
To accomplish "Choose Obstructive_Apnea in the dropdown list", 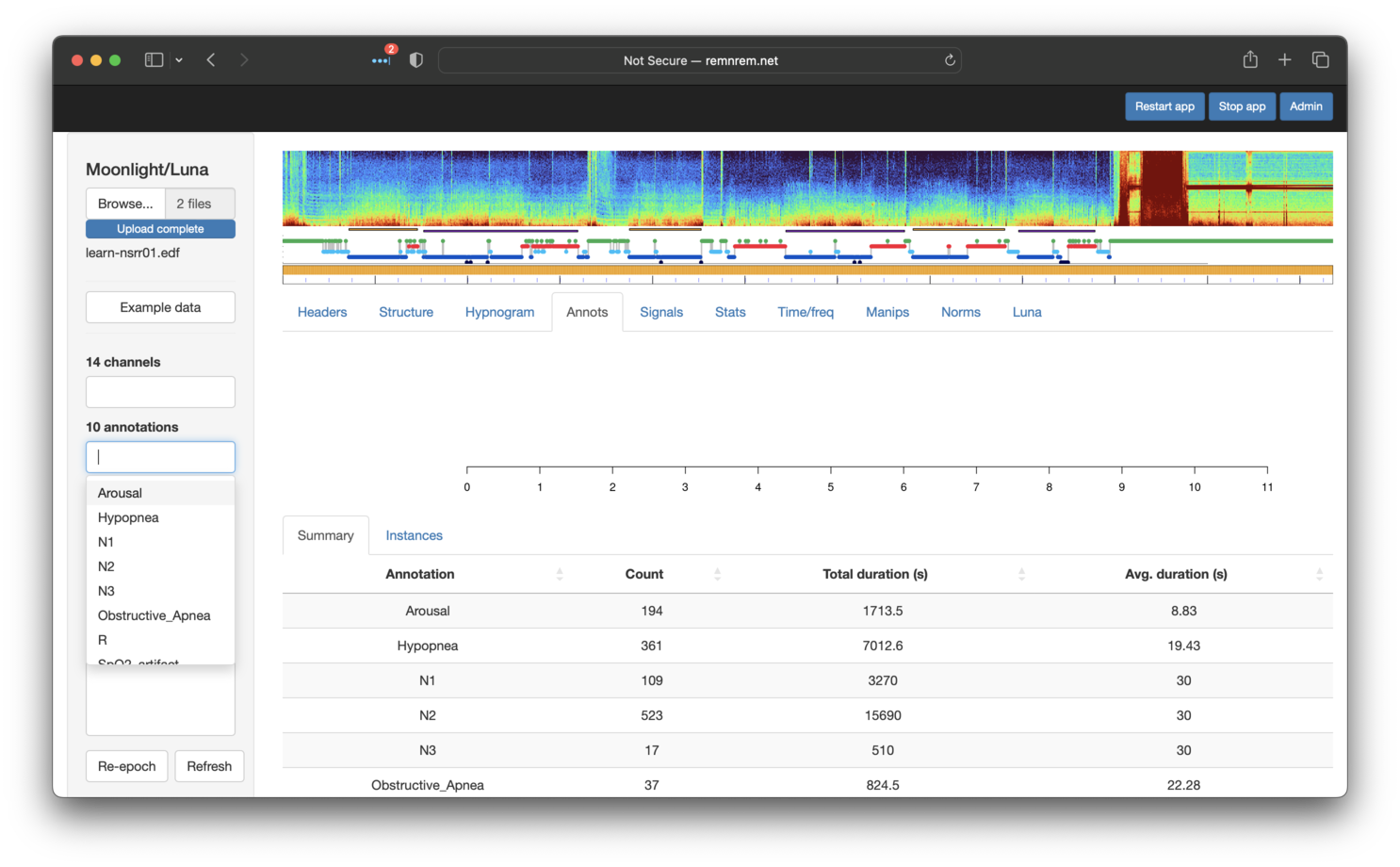I will pyautogui.click(x=154, y=615).
